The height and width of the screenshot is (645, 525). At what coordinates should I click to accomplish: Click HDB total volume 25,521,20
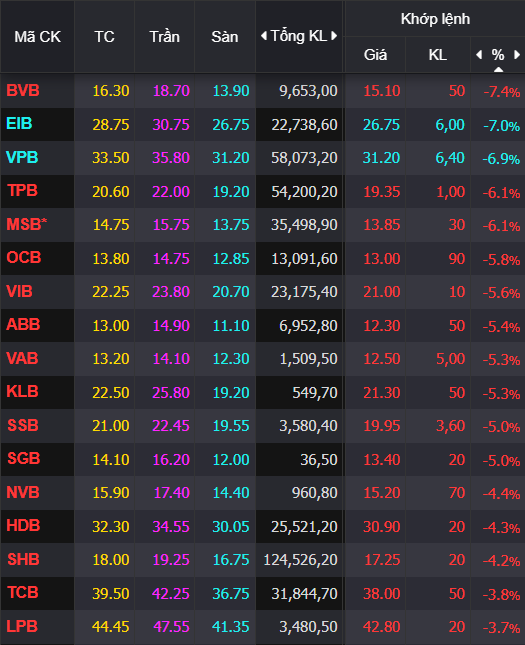tap(304, 527)
